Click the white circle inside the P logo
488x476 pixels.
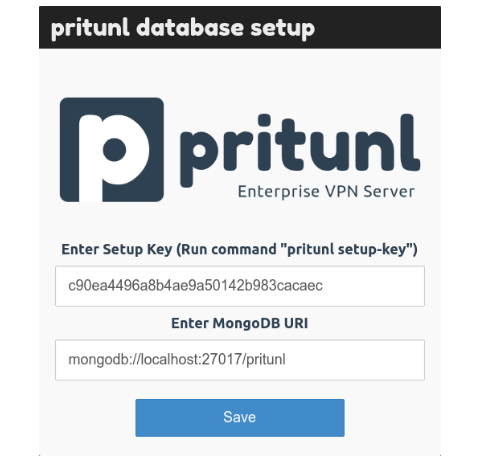(114, 150)
